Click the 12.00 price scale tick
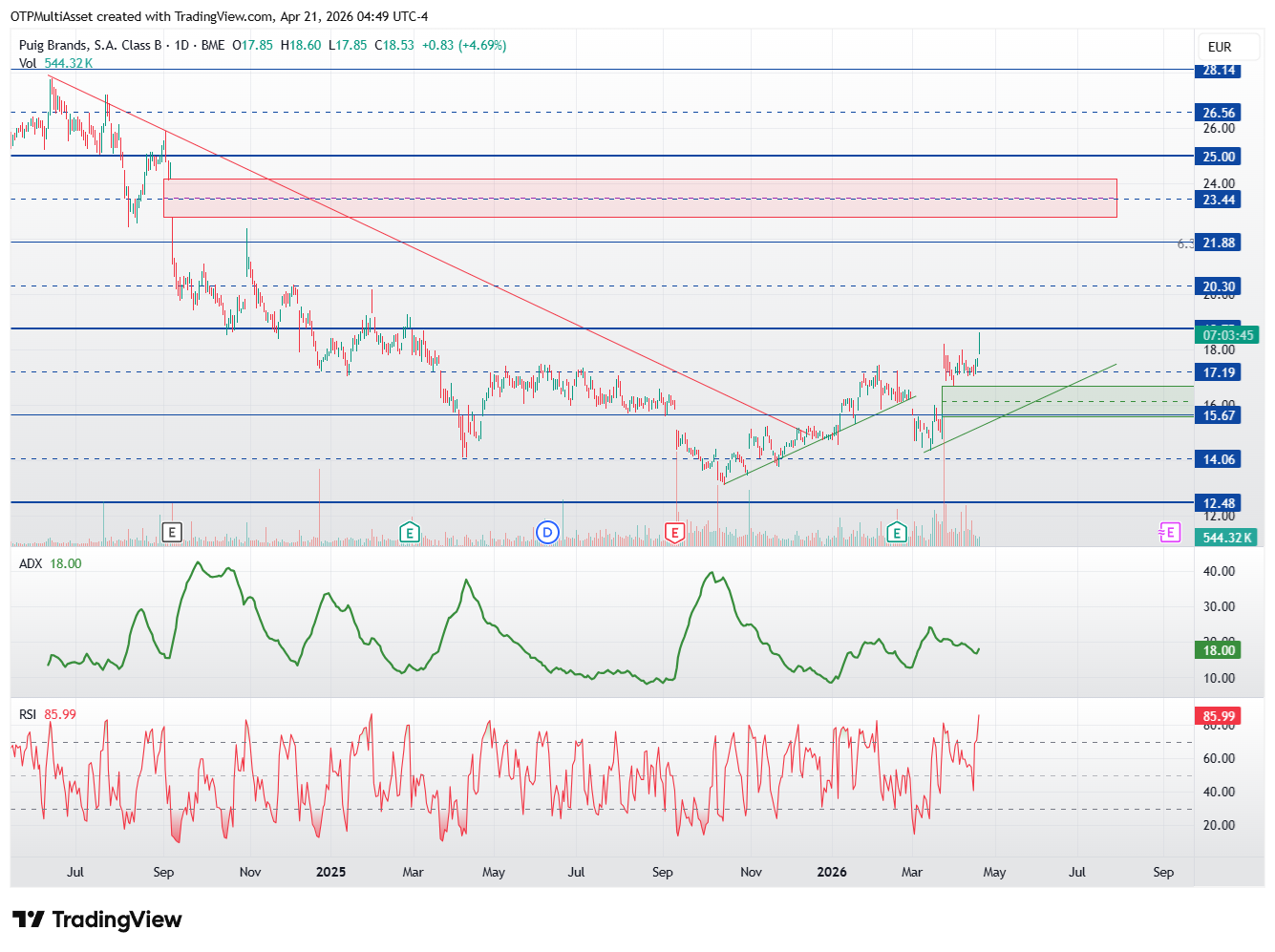 tap(1219, 517)
